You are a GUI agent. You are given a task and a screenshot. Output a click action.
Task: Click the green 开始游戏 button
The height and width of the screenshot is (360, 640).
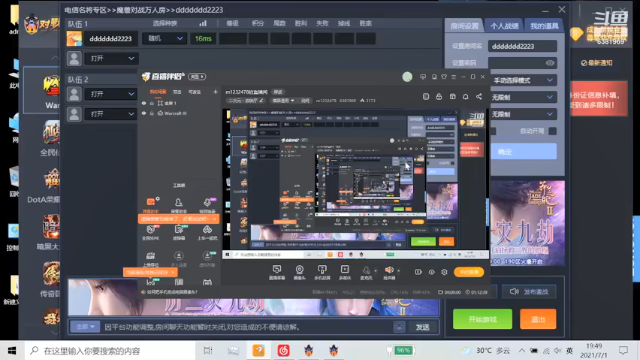coord(482,319)
